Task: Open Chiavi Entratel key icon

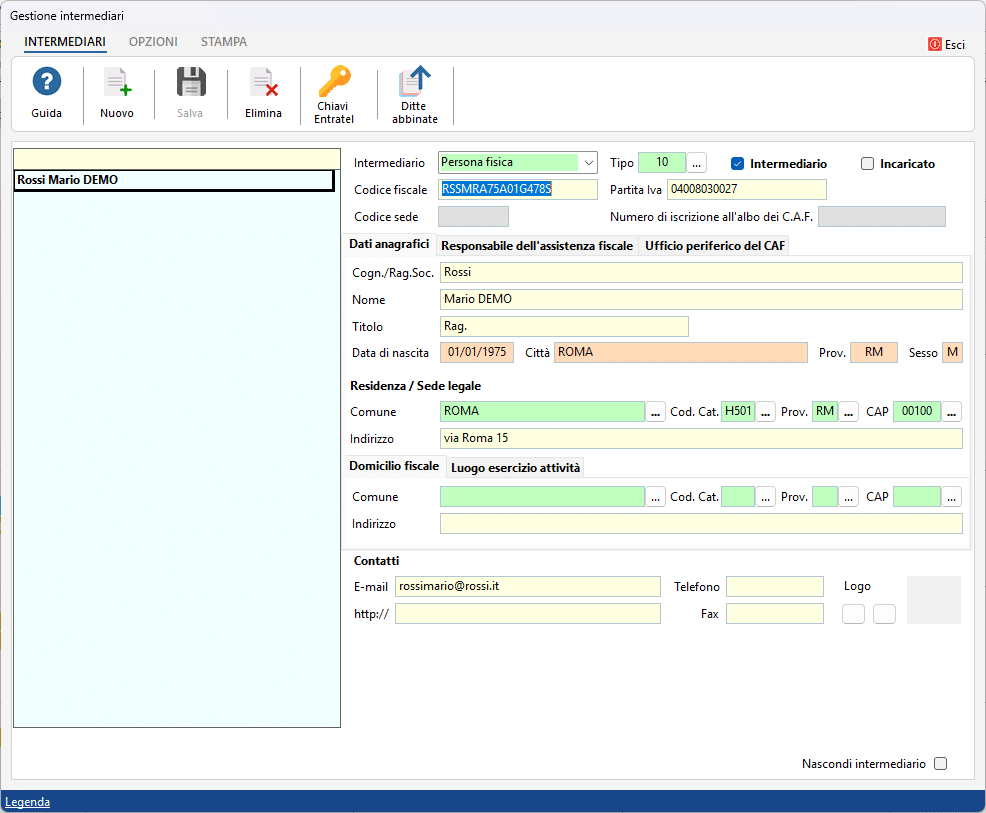Action: pos(334,80)
